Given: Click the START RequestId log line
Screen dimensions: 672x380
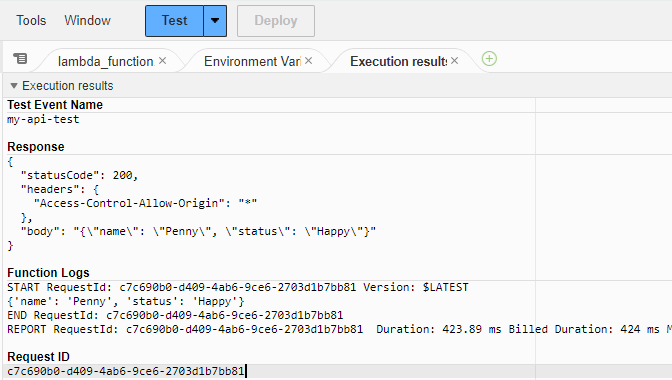Looking at the screenshot, I should click(x=238, y=287).
